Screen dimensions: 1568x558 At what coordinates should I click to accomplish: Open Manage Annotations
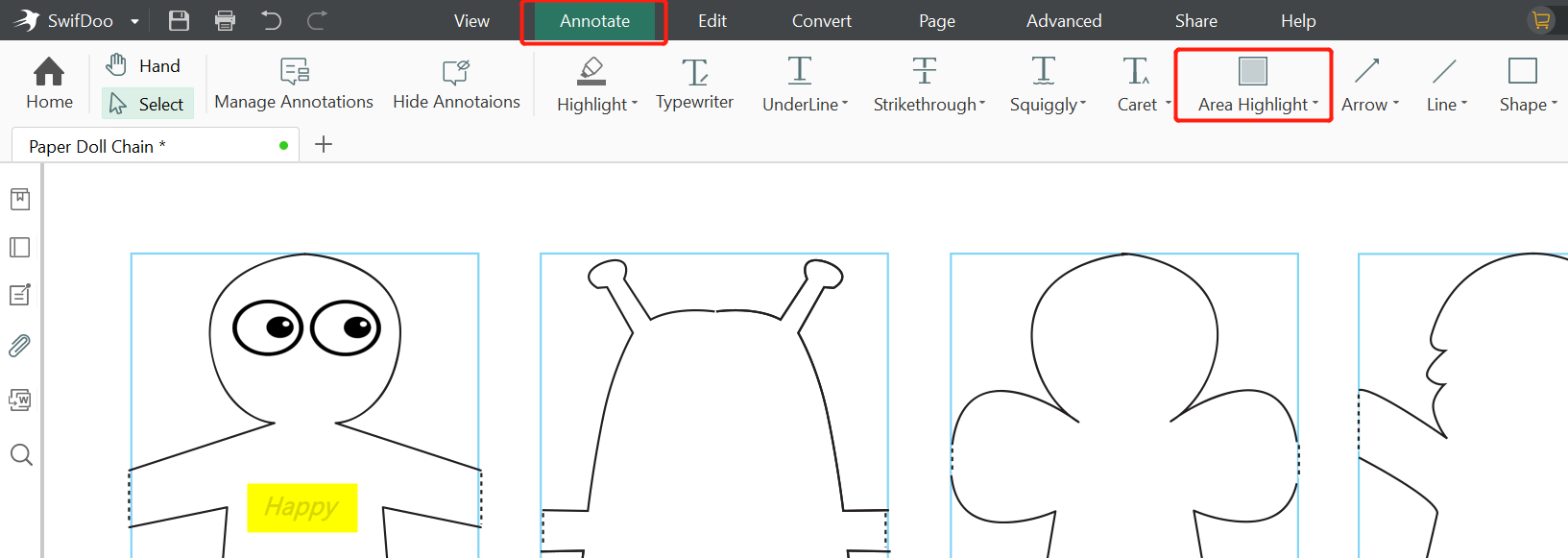(x=294, y=84)
